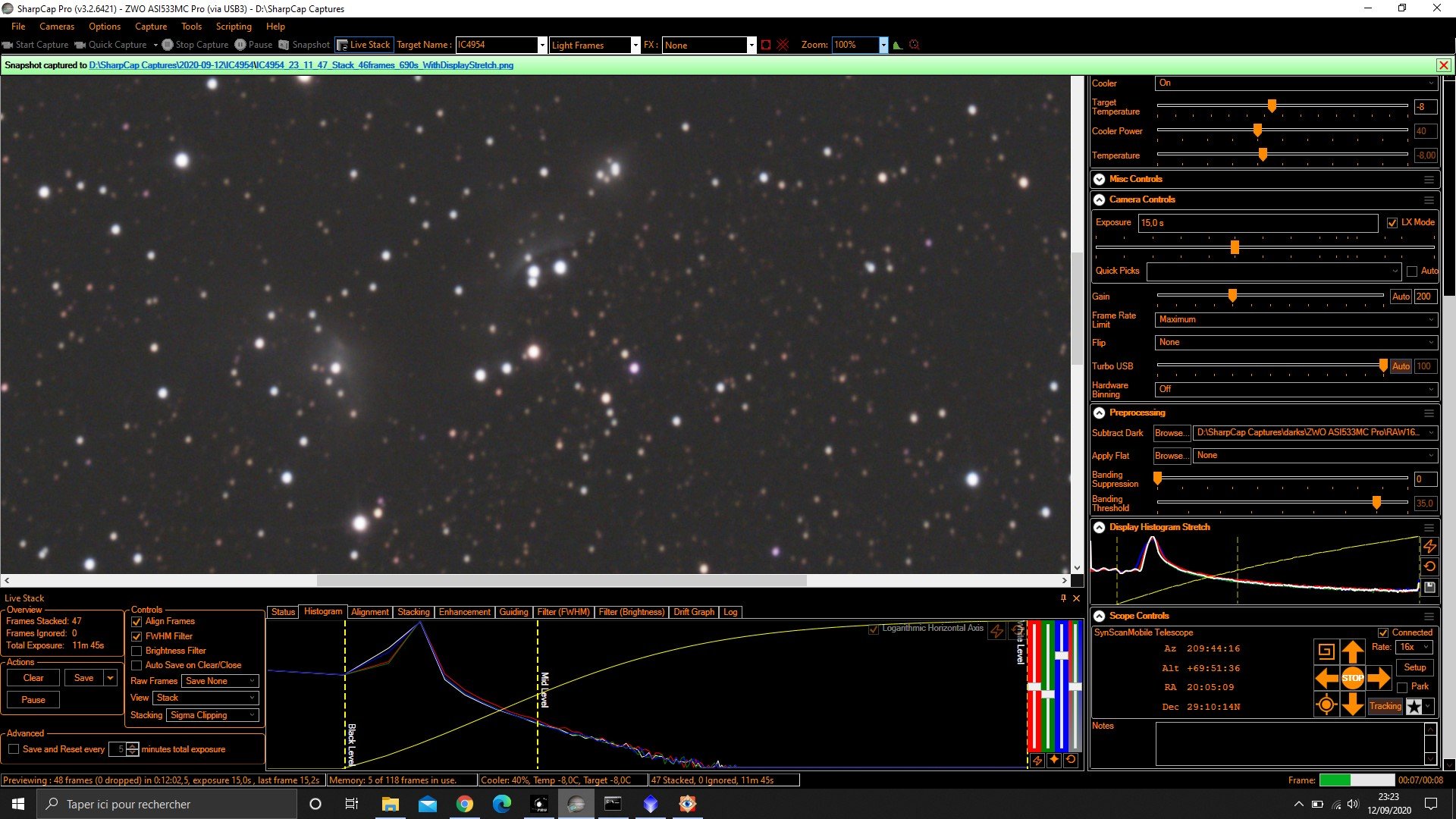This screenshot has width=1456, height=819.
Task: Open the Windows notification center icon
Action: point(1431,804)
